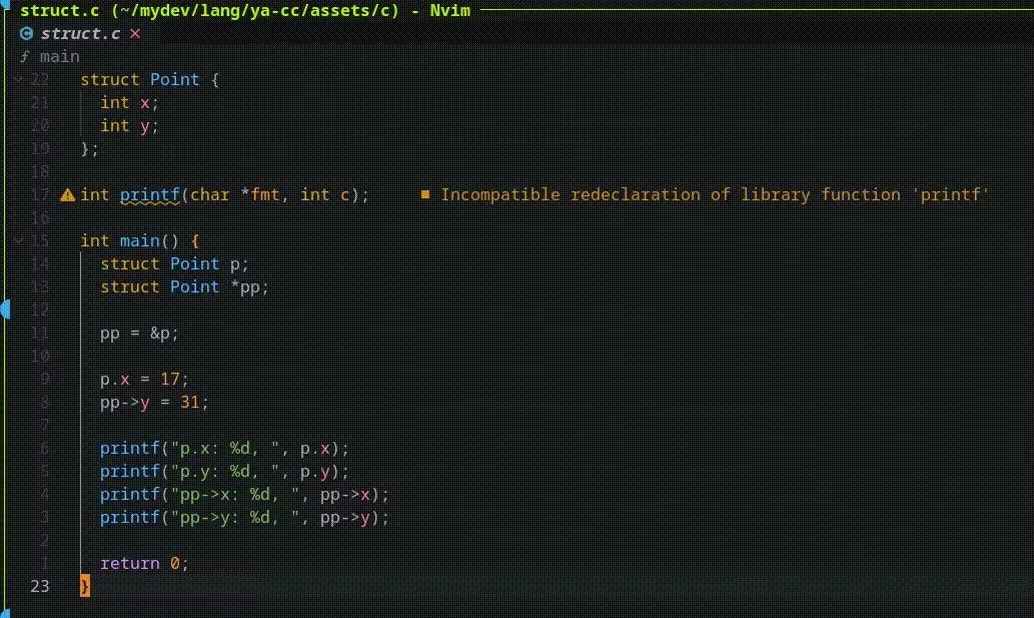Click current line number 23 in gutter
1034x618 pixels.
39,586
